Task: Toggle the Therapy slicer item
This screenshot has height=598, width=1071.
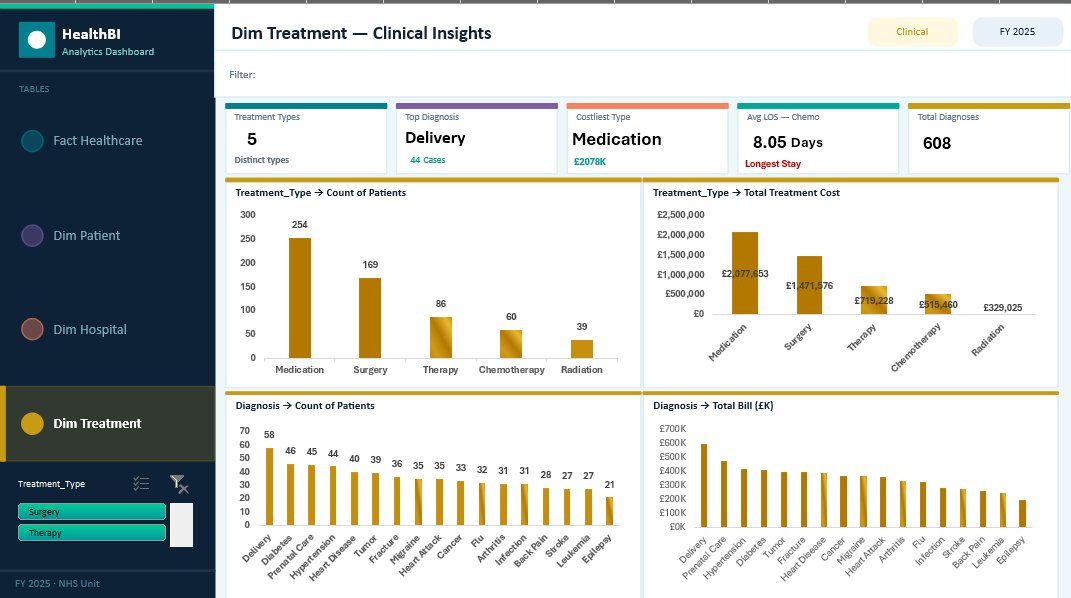Action: (92, 532)
